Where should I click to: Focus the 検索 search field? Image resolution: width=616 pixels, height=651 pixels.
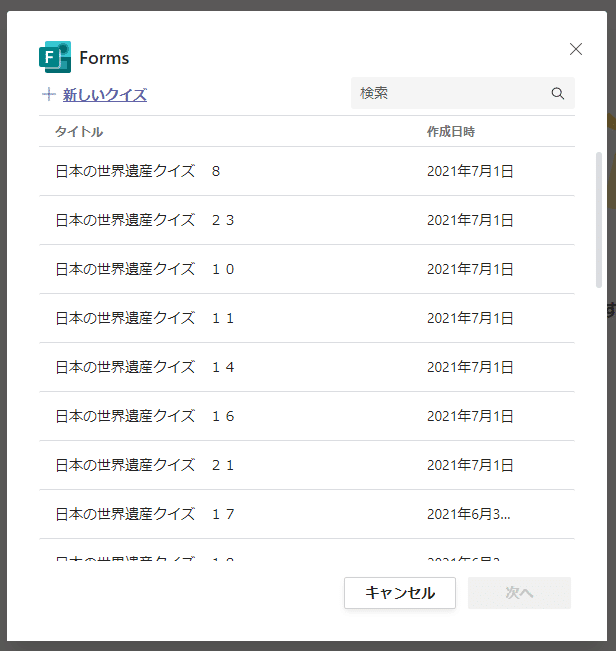click(x=462, y=93)
